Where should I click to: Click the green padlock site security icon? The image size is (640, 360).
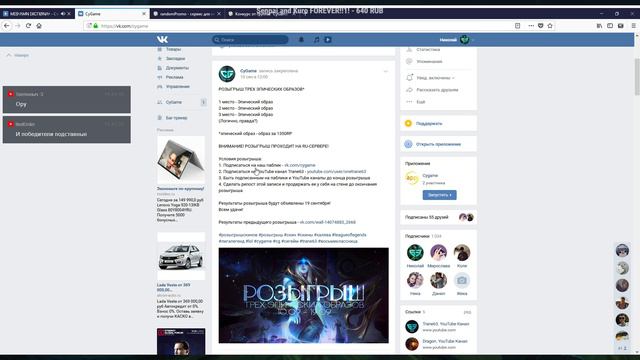(x=96, y=26)
